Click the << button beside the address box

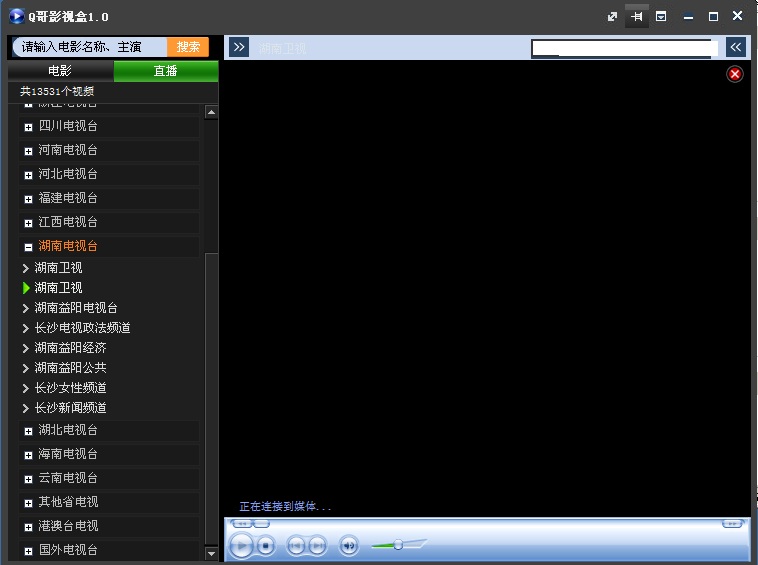(x=736, y=47)
